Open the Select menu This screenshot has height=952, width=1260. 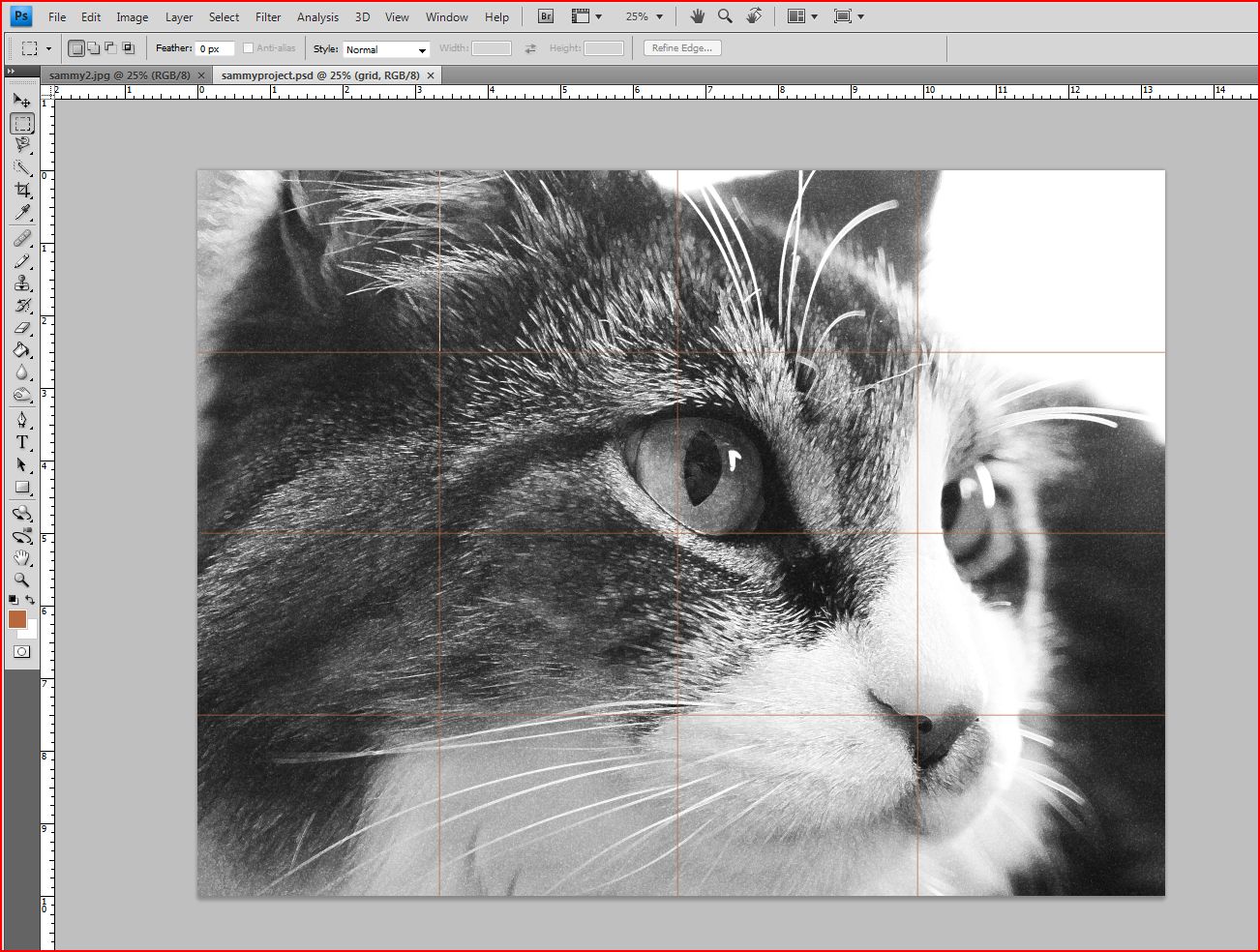pos(224,16)
